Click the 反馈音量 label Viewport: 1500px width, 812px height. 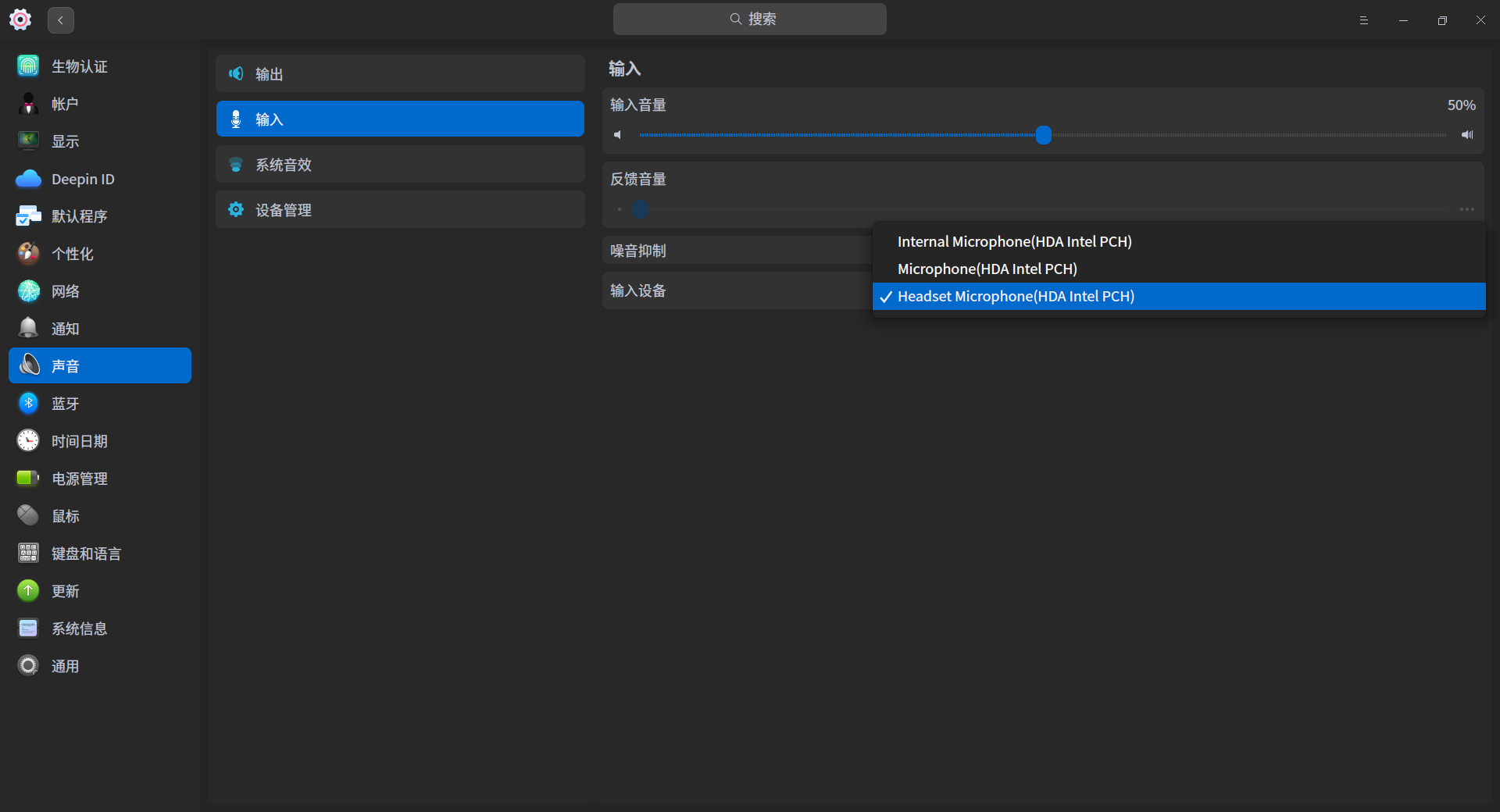[637, 179]
